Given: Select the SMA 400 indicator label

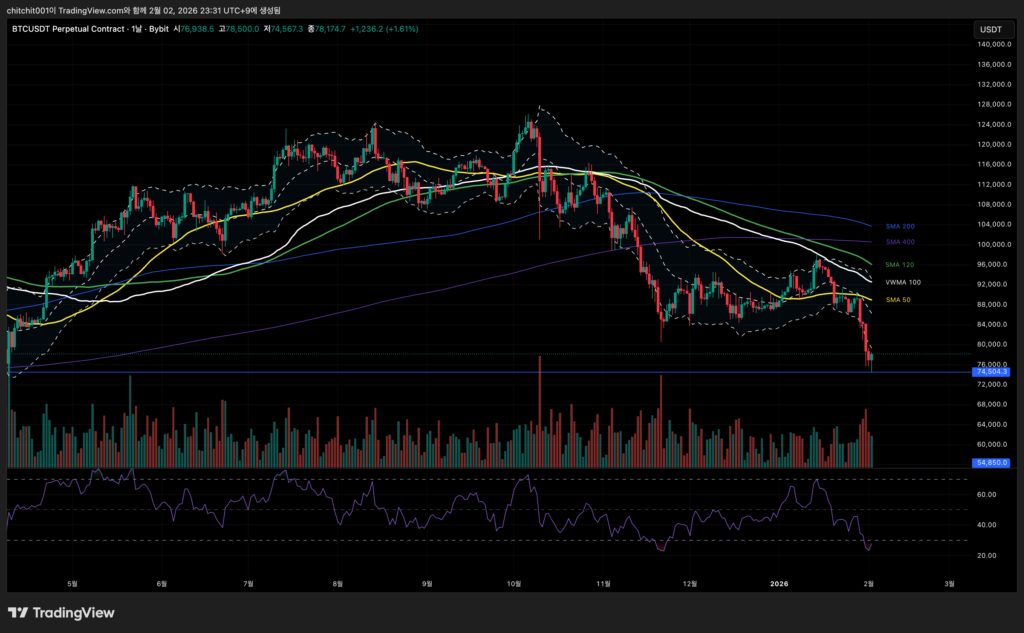Looking at the screenshot, I should [900, 242].
